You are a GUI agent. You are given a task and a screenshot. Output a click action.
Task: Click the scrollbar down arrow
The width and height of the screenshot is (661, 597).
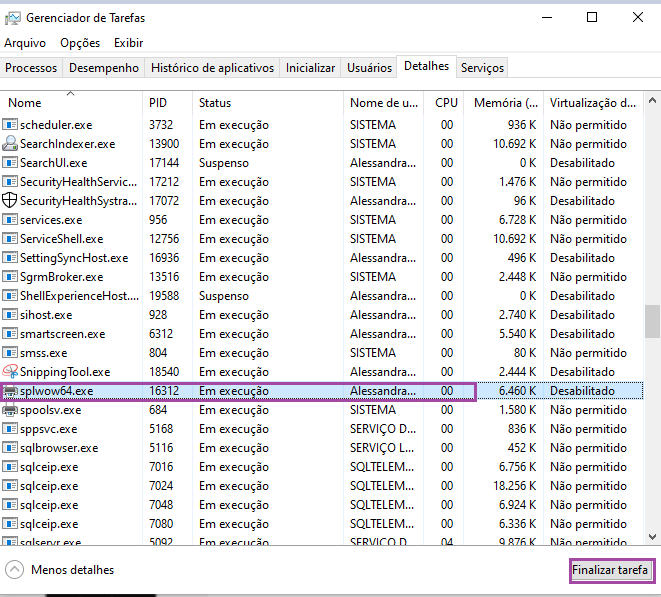pos(652,537)
